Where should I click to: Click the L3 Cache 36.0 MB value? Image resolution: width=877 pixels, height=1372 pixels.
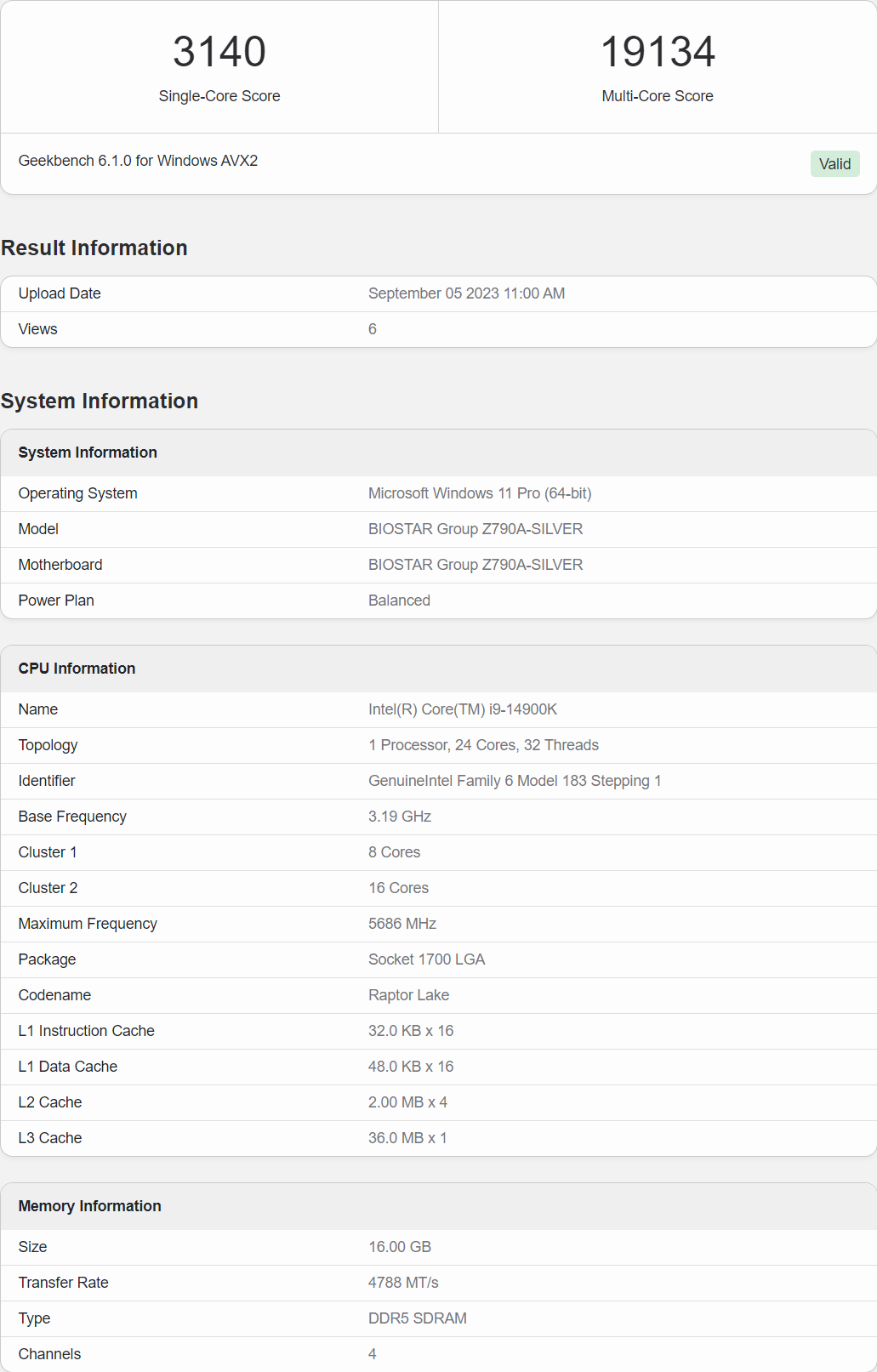(407, 1138)
